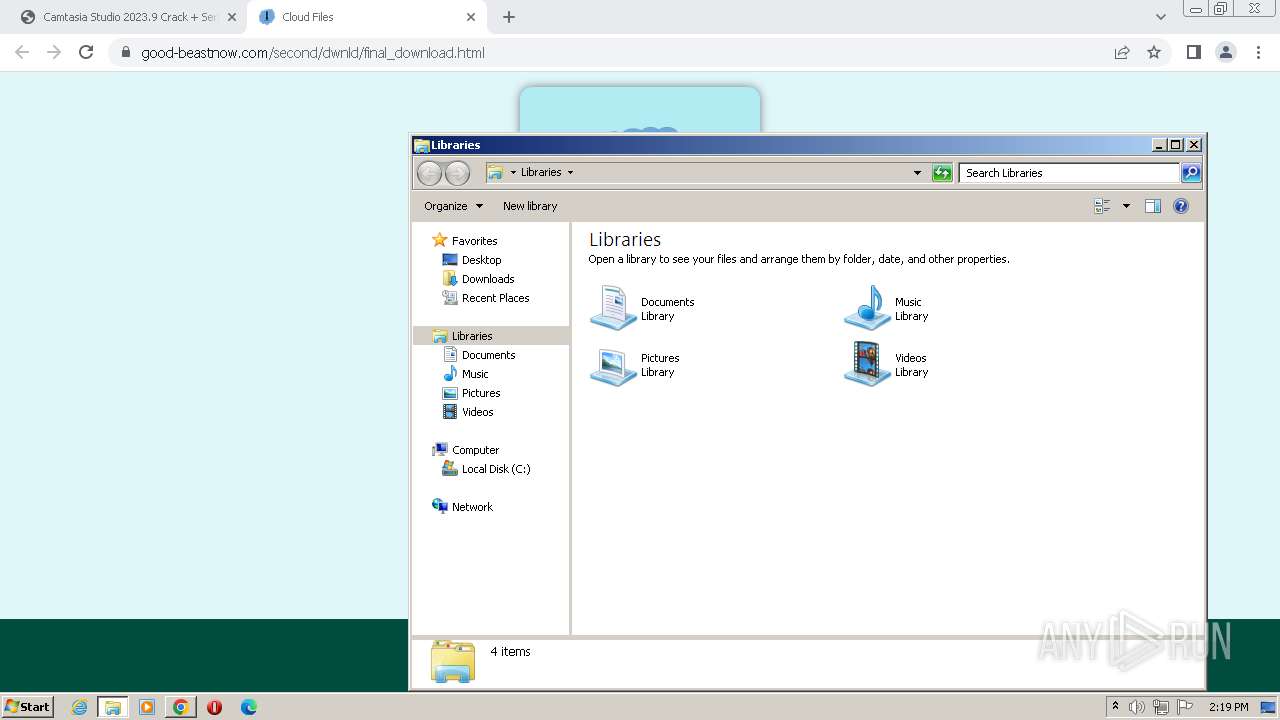Viewport: 1280px width, 720px height.
Task: Select Pictures in sidebar tree
Action: click(x=481, y=393)
